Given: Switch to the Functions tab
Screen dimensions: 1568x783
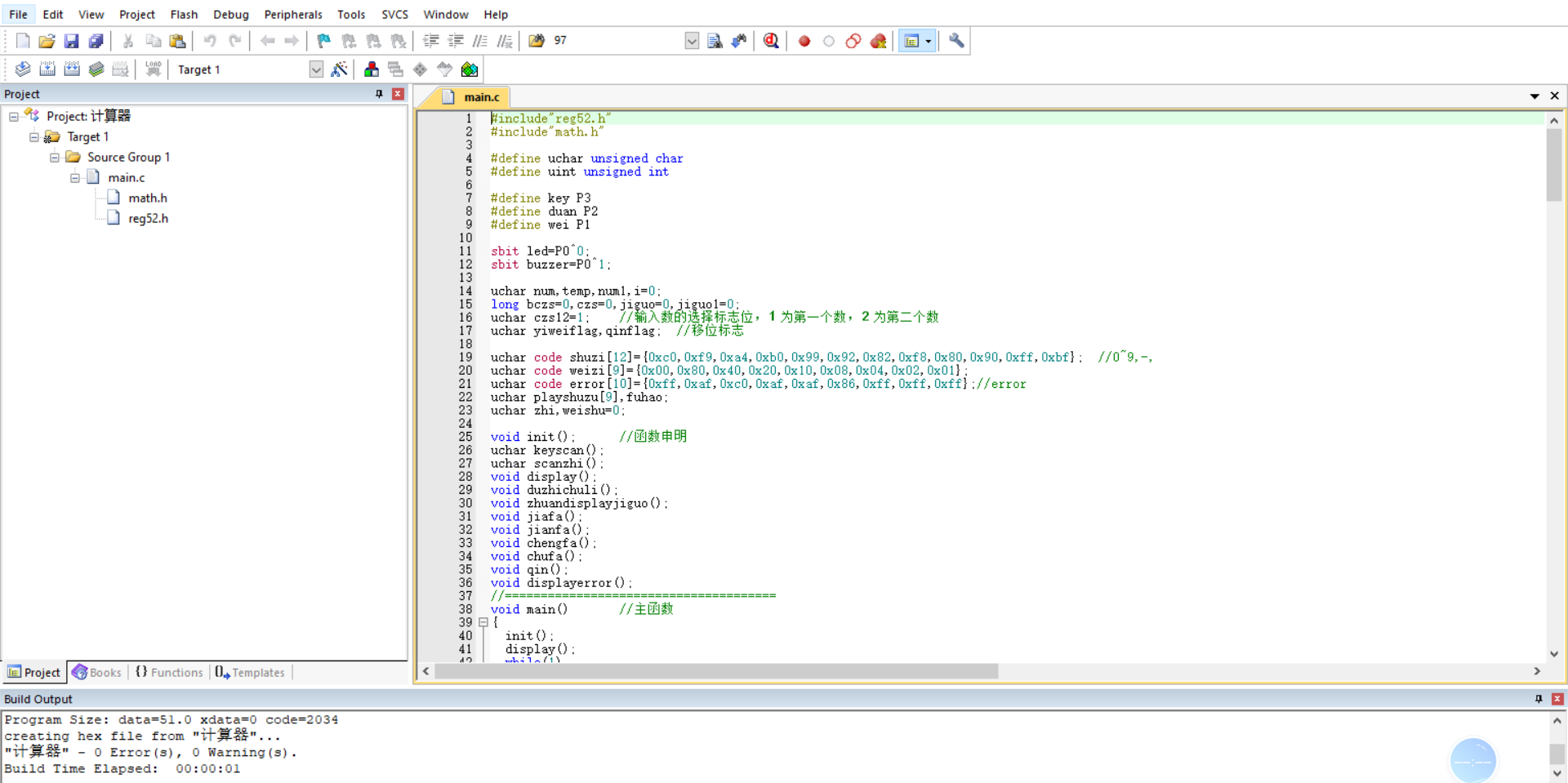Looking at the screenshot, I should click(x=169, y=672).
